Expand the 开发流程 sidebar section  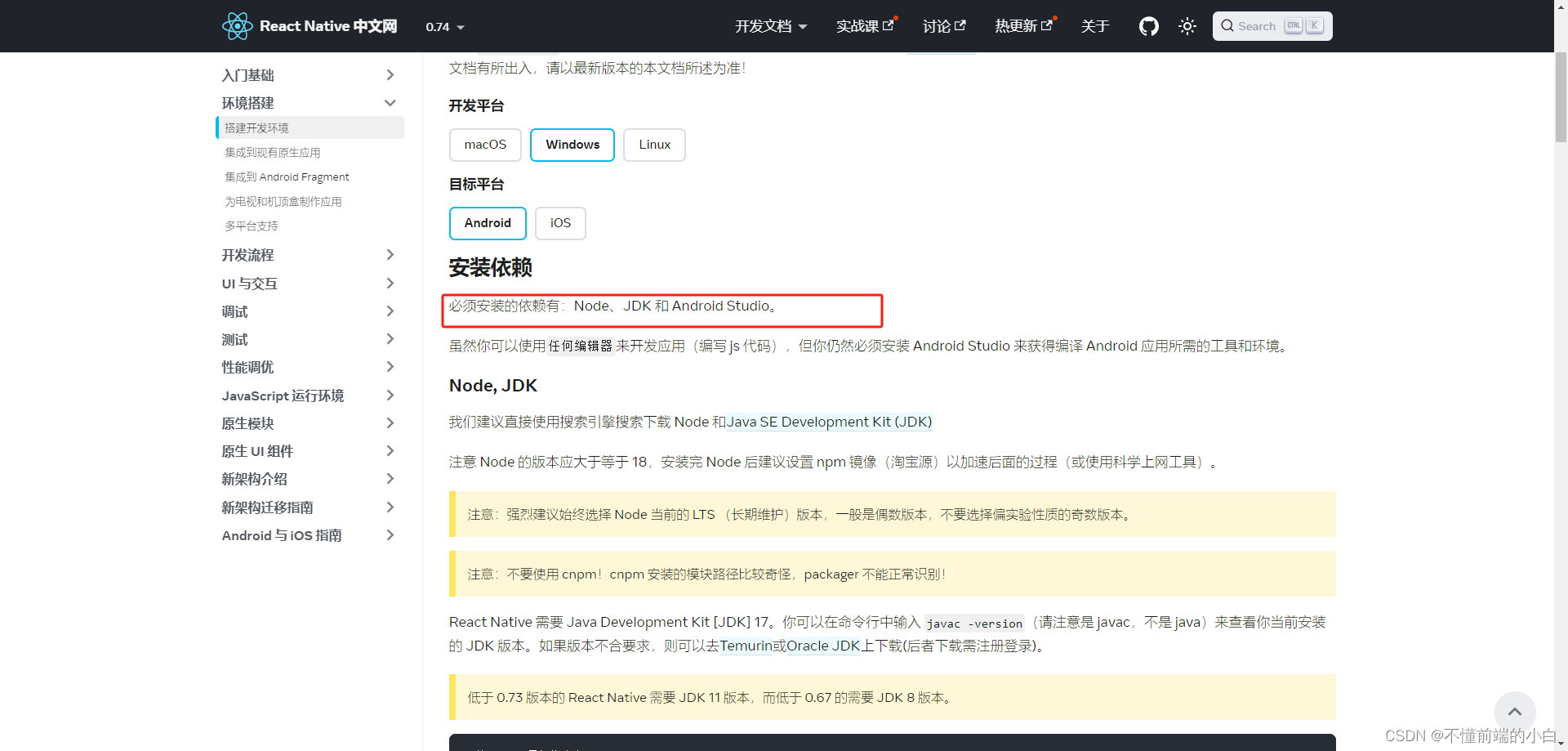click(x=309, y=255)
